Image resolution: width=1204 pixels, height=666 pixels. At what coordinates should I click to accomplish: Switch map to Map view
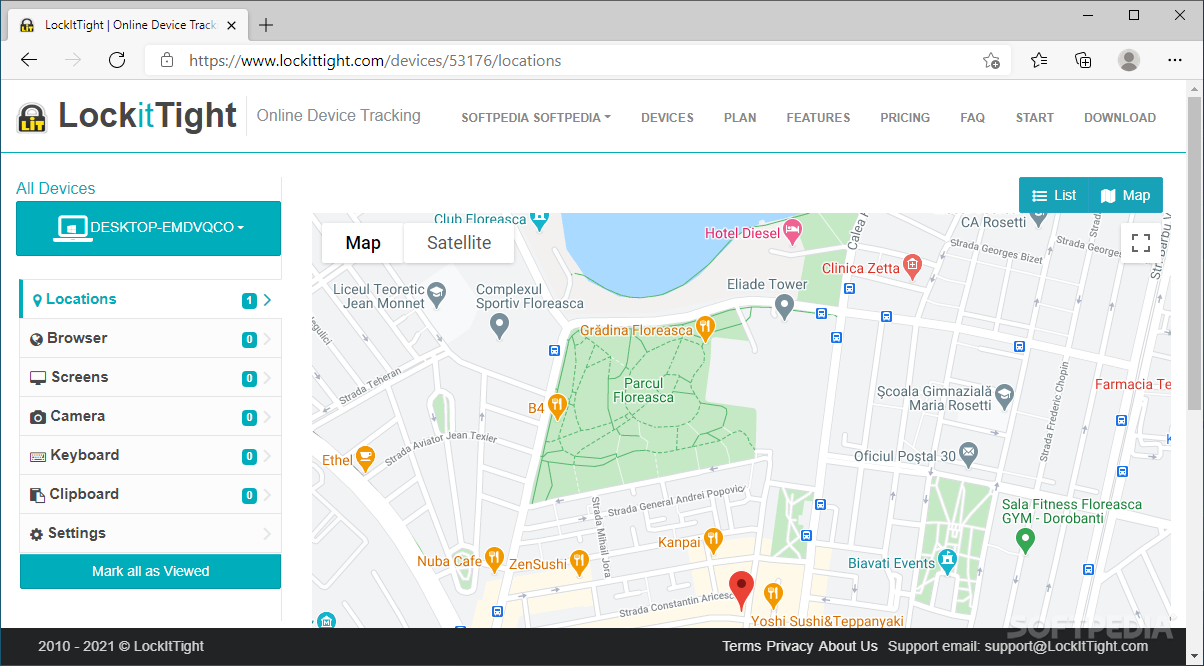363,243
